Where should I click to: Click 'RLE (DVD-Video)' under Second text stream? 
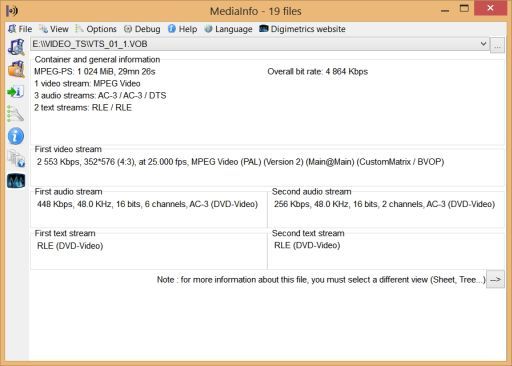pos(307,246)
